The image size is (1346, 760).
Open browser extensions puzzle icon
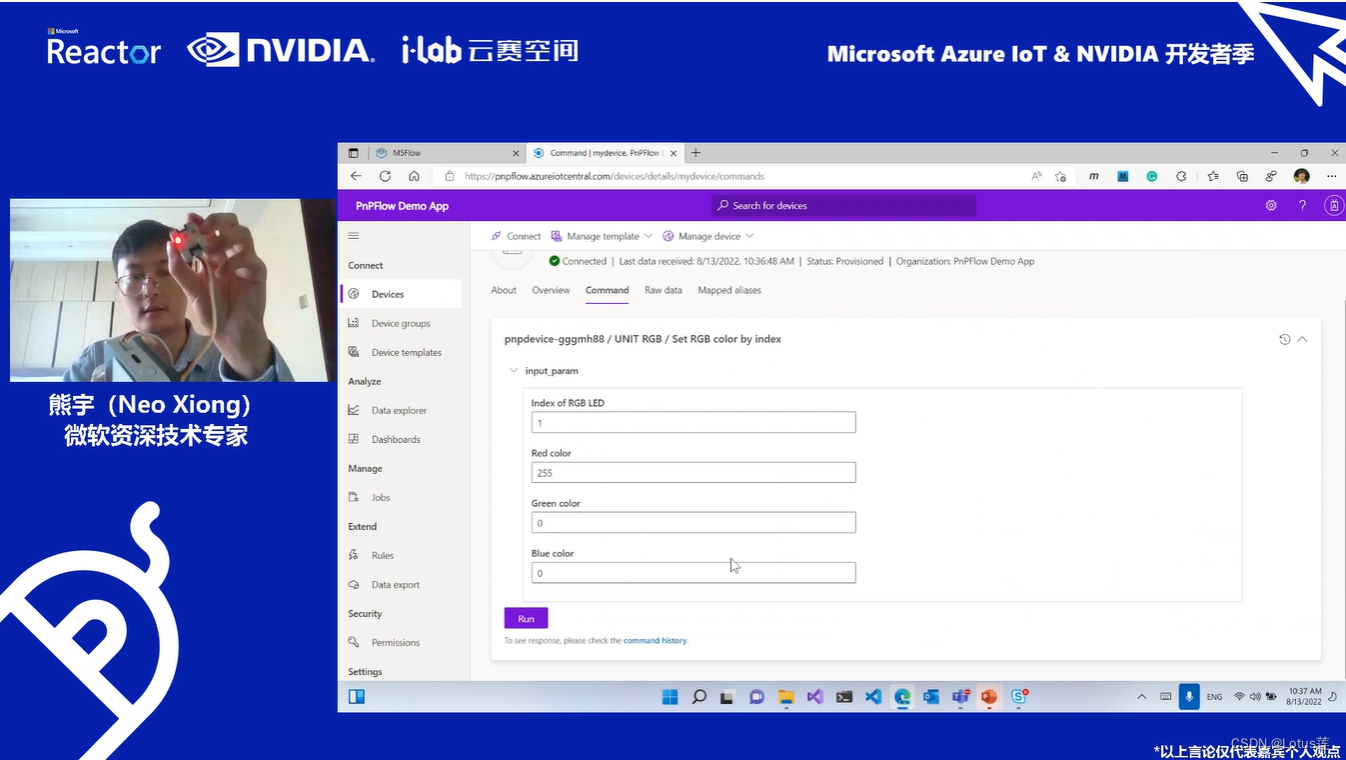[1181, 176]
